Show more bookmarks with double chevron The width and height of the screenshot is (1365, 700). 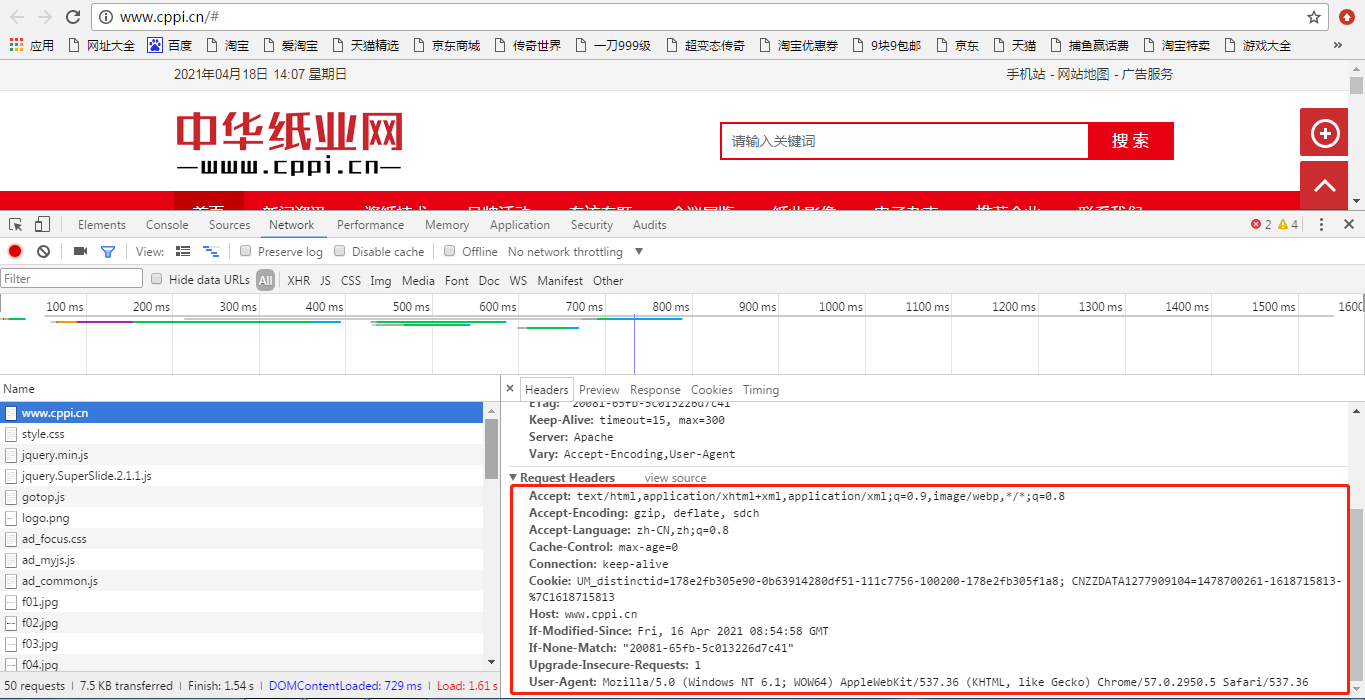tap(1338, 45)
